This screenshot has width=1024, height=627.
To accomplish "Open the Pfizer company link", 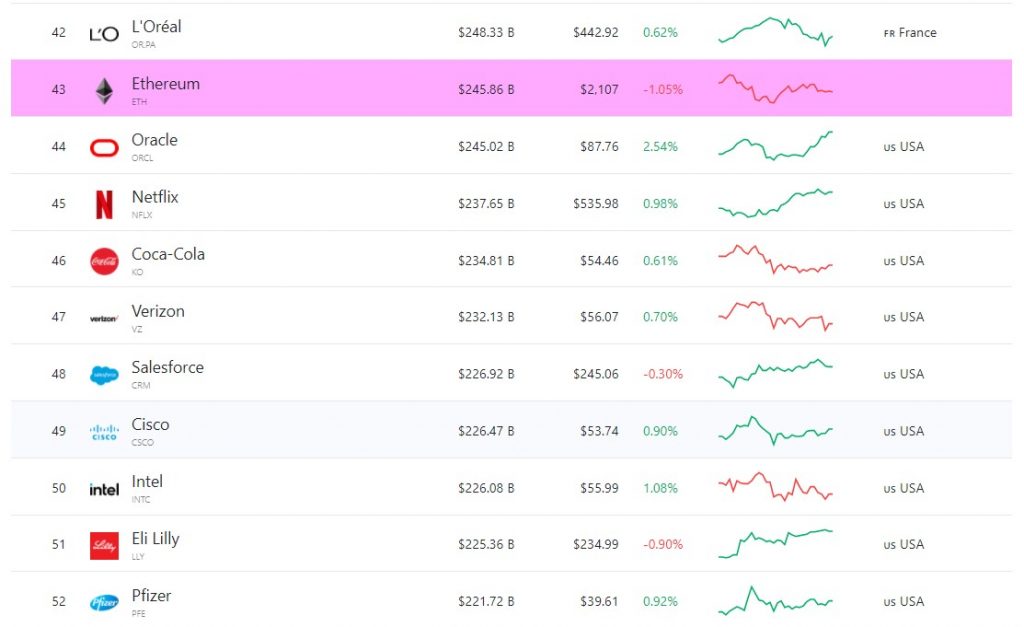I will coord(151,596).
